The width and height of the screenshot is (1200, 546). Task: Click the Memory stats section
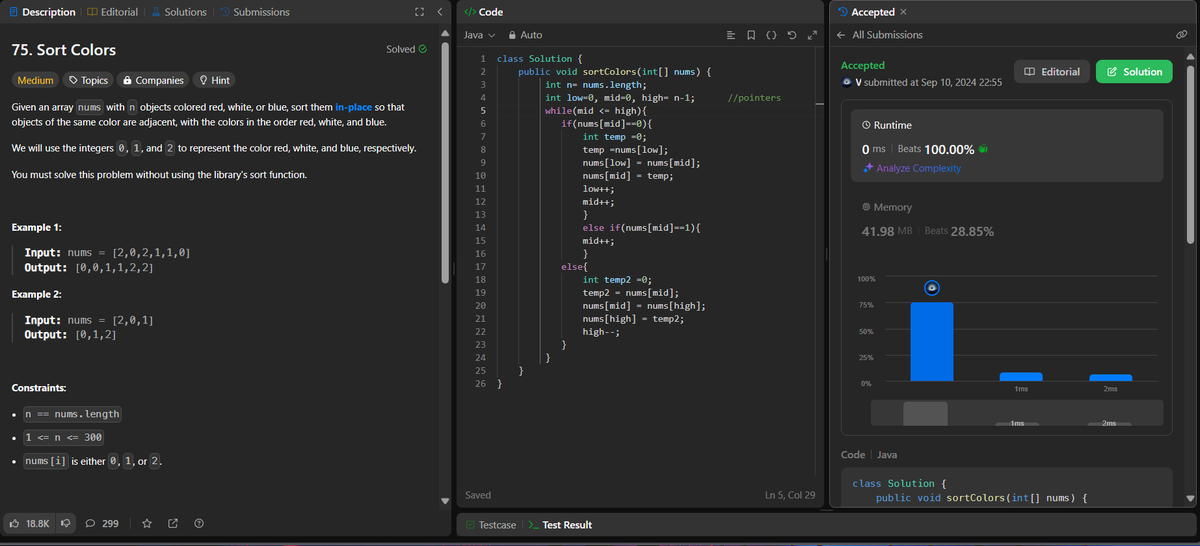point(1007,219)
